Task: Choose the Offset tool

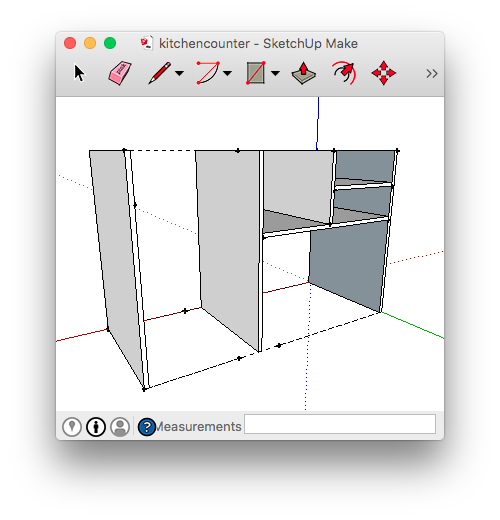Action: click(x=344, y=73)
